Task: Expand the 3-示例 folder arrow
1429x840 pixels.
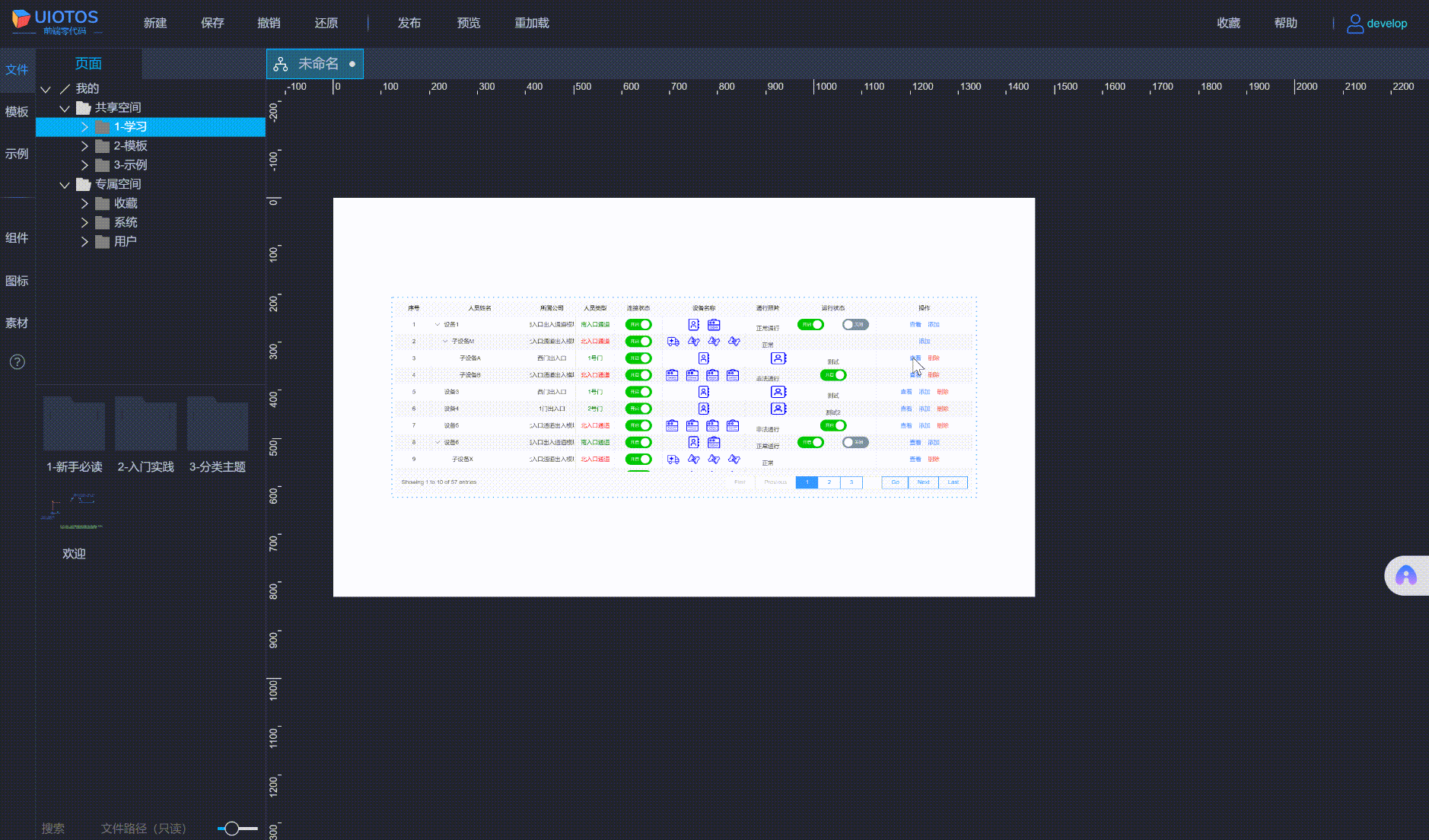Action: (84, 165)
